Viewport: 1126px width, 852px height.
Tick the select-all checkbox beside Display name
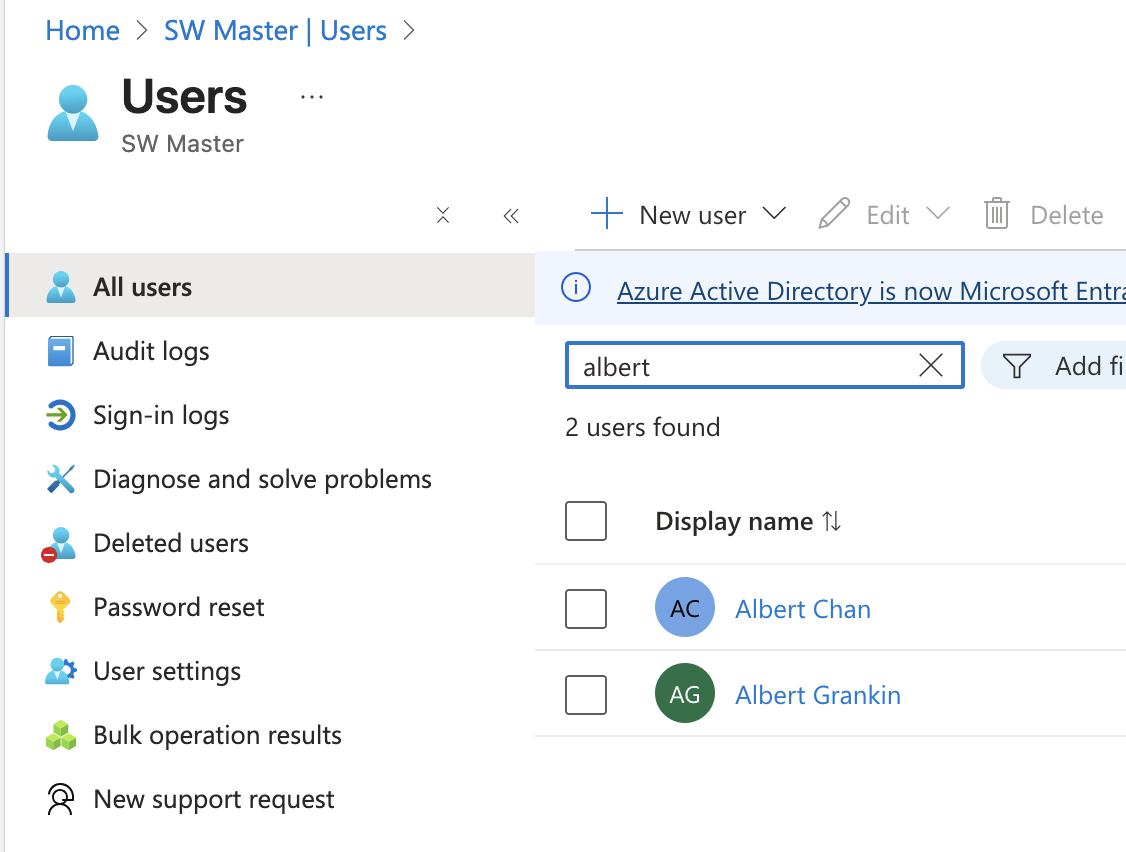[586, 521]
